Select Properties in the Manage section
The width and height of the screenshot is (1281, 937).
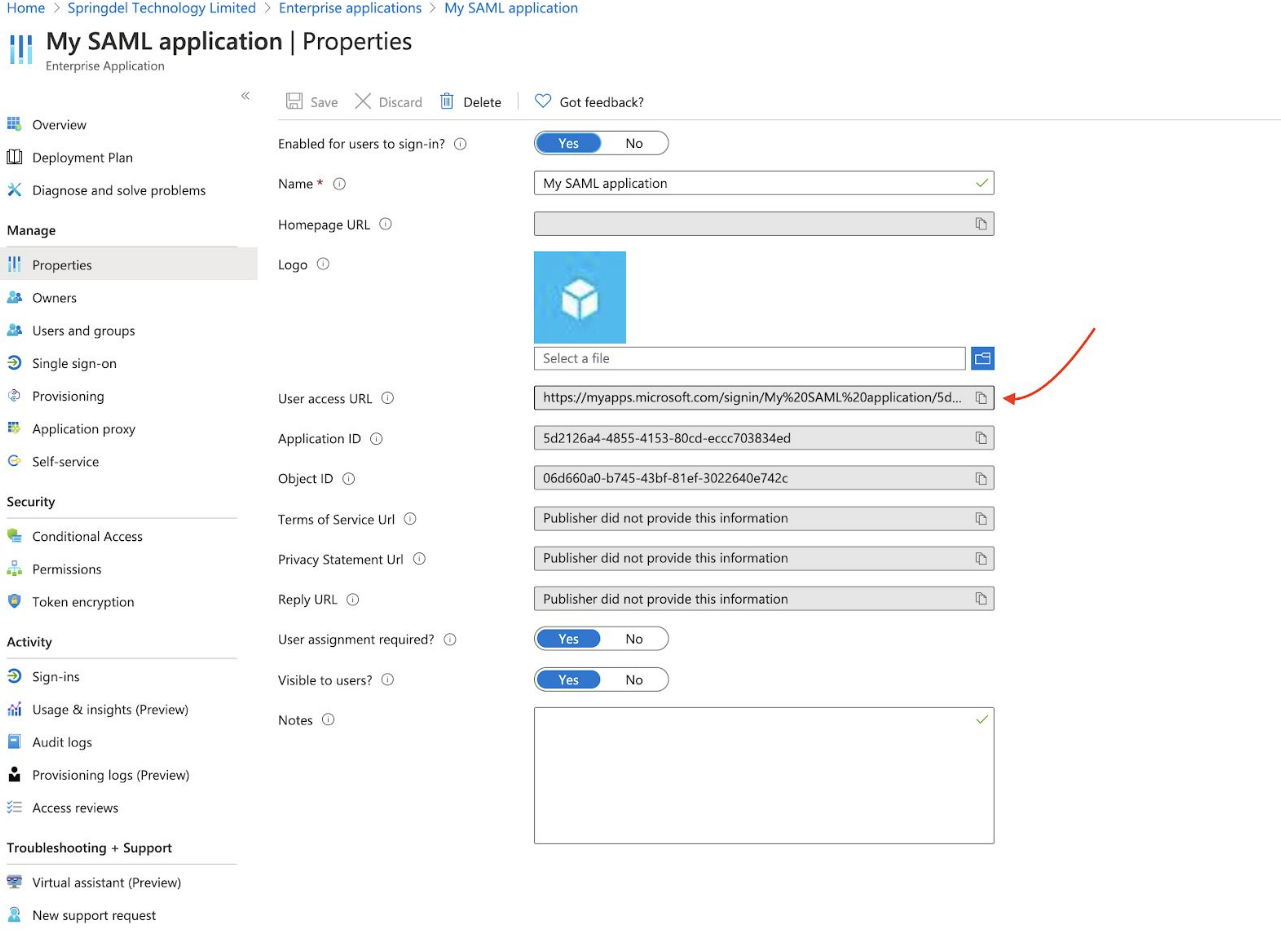pos(128,265)
